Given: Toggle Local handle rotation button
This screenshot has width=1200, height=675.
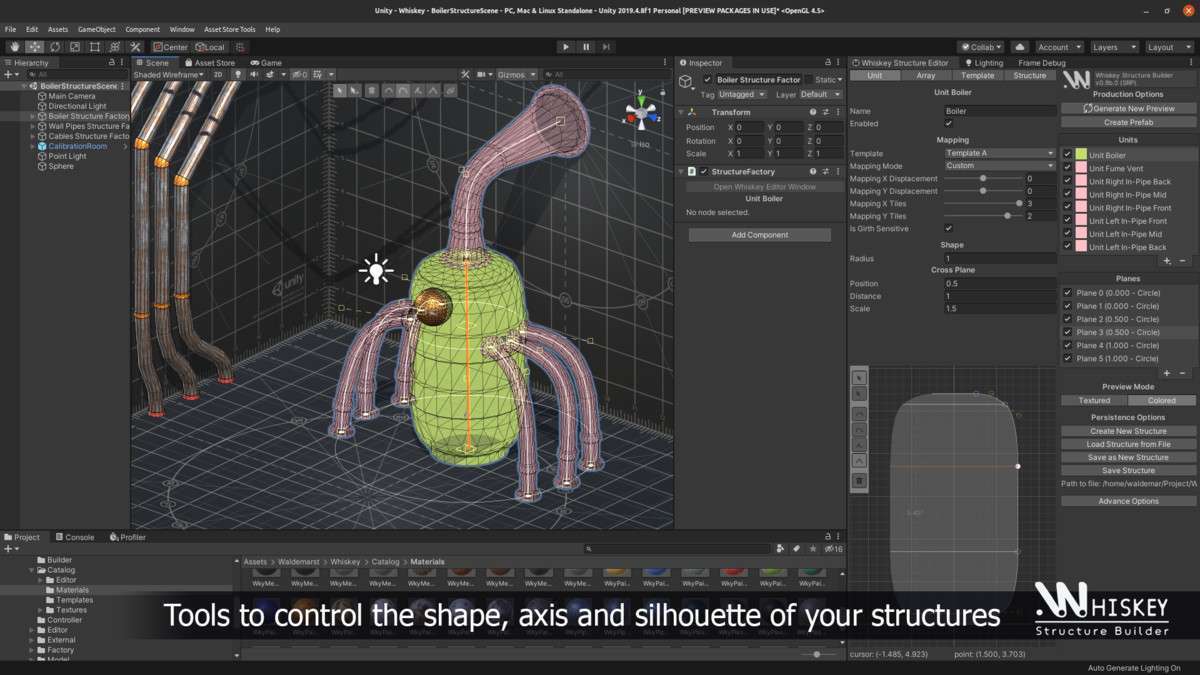Looking at the screenshot, I should 210,47.
